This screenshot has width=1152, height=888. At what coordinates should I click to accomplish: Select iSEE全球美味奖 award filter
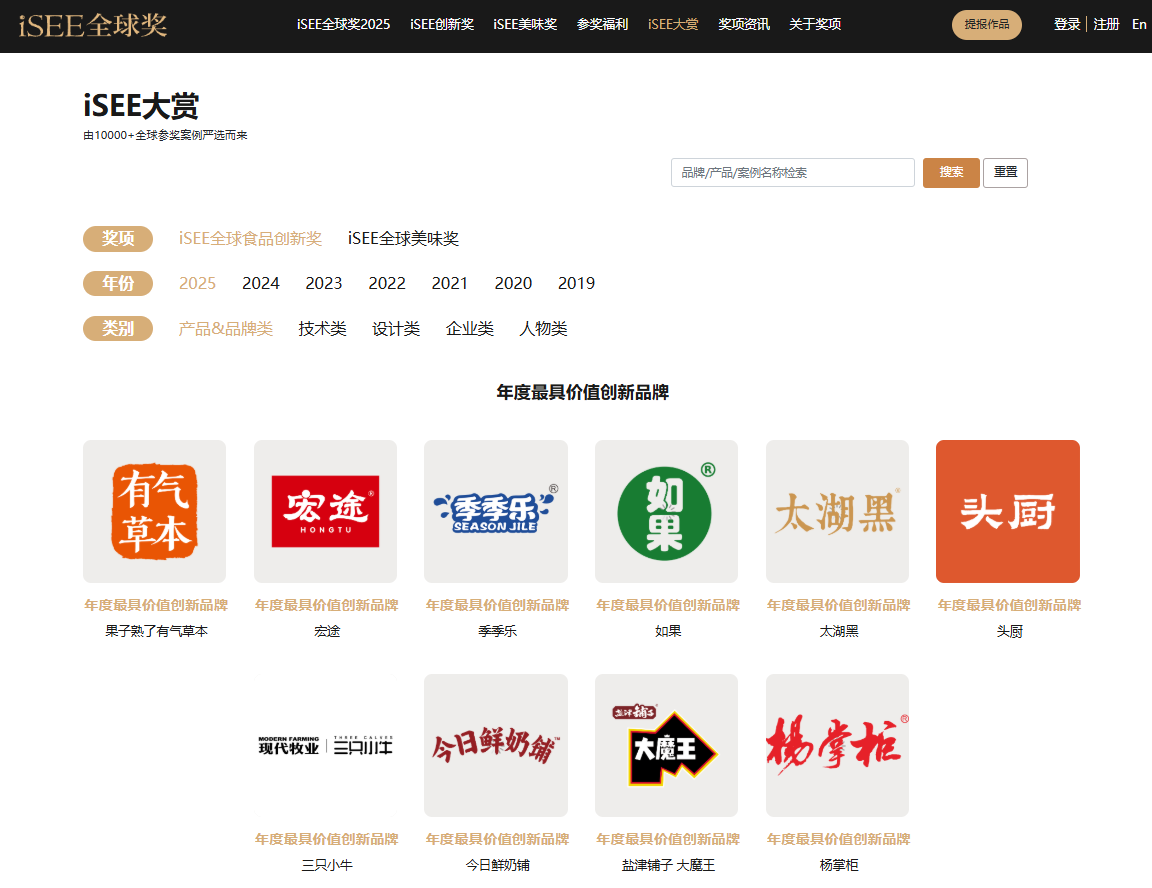(403, 239)
